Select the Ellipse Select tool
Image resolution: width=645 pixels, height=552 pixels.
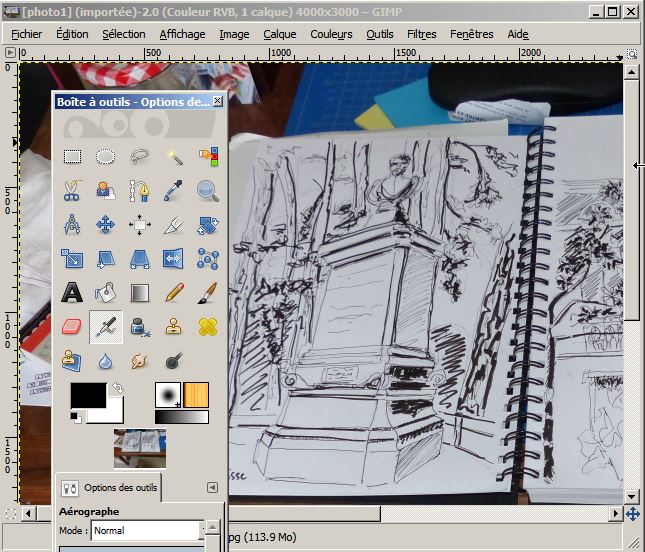[105, 156]
